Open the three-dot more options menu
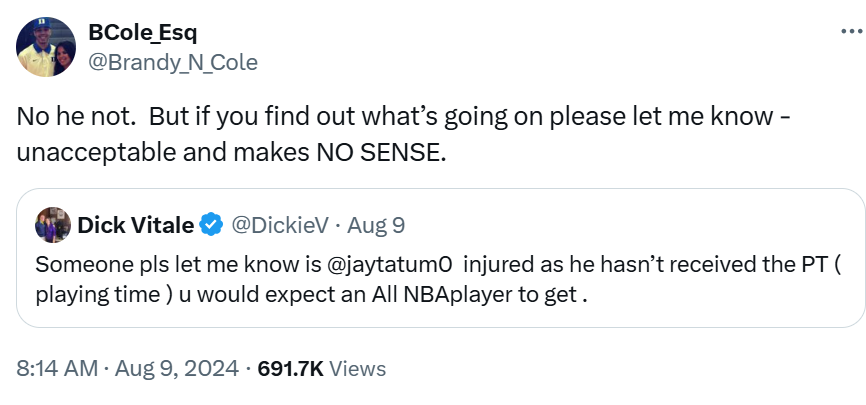 [x=840, y=30]
